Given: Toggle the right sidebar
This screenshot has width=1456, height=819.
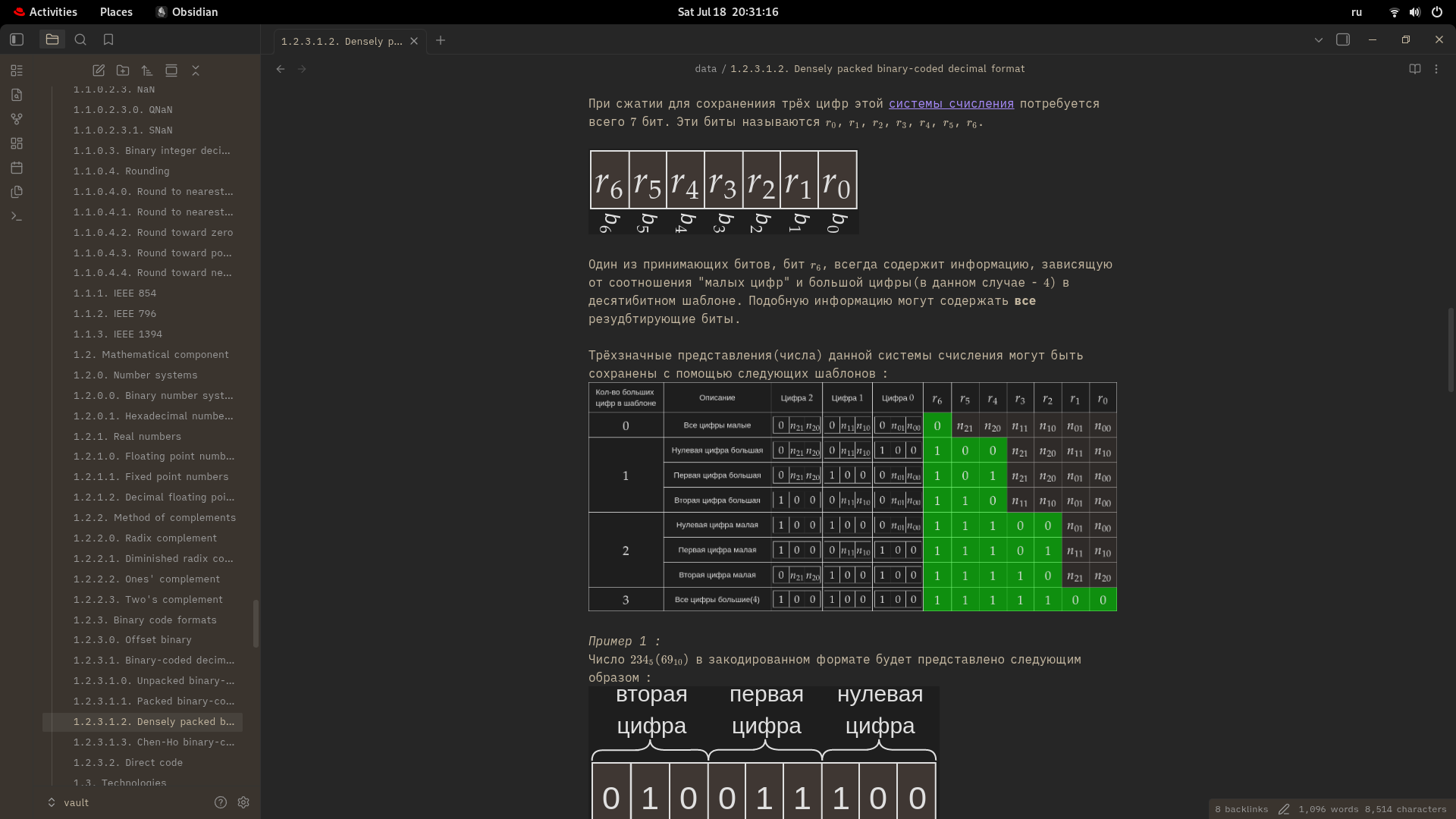Looking at the screenshot, I should tap(1343, 39).
